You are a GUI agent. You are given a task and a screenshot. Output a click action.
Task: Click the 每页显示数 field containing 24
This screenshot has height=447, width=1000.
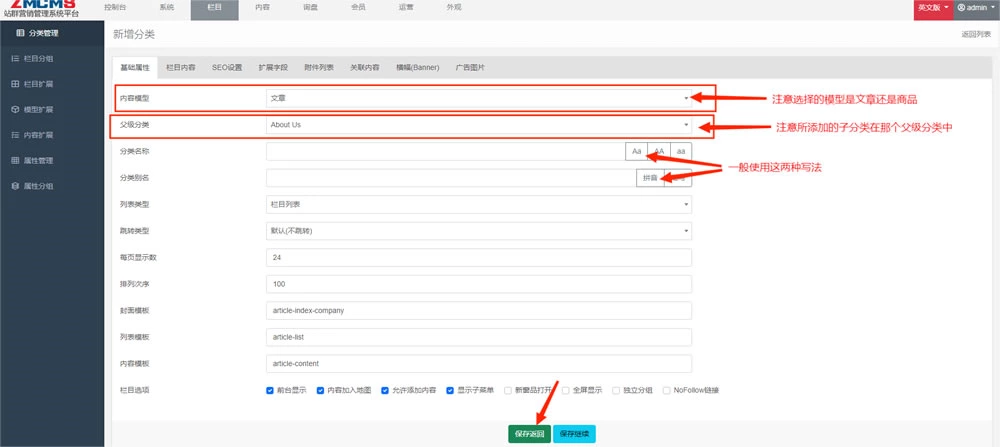tap(479, 258)
